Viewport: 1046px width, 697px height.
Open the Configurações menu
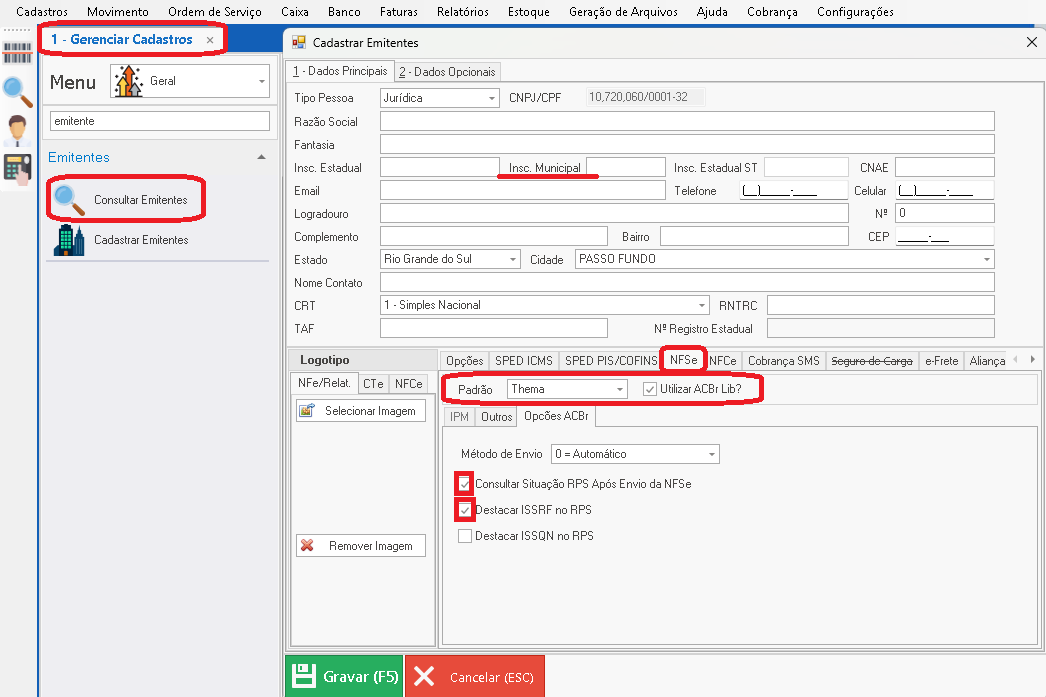coord(855,12)
